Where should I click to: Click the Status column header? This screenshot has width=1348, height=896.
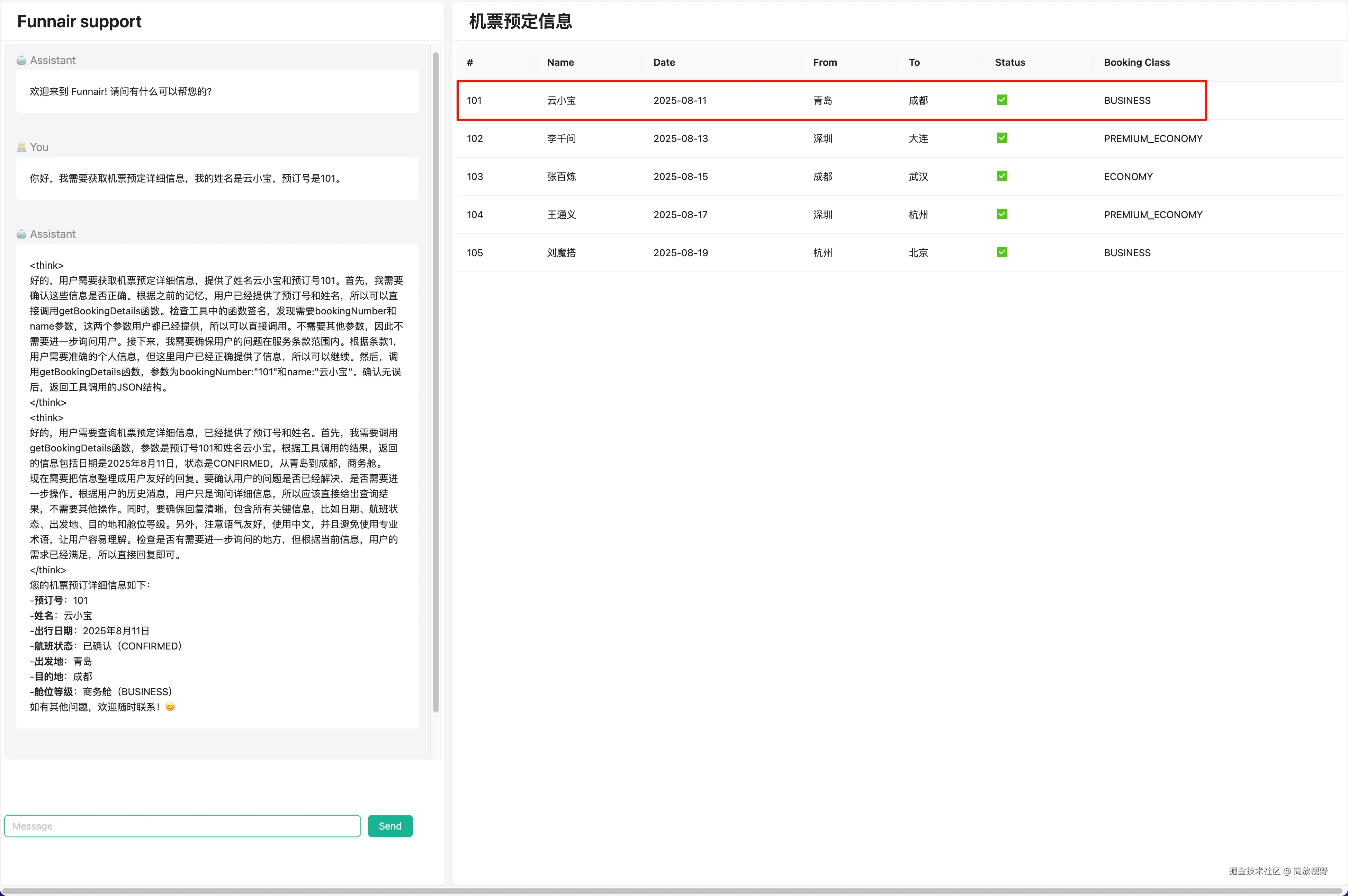pos(1009,62)
